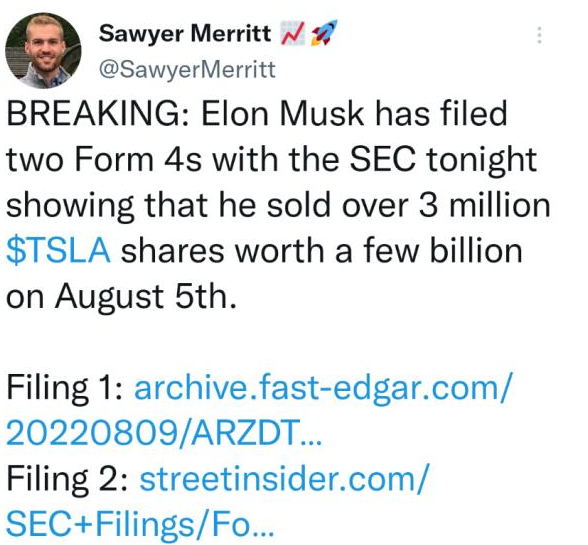Open the archive.fast-edgar.com filing link
Viewport: 588px width, 545px height.
coord(322,387)
